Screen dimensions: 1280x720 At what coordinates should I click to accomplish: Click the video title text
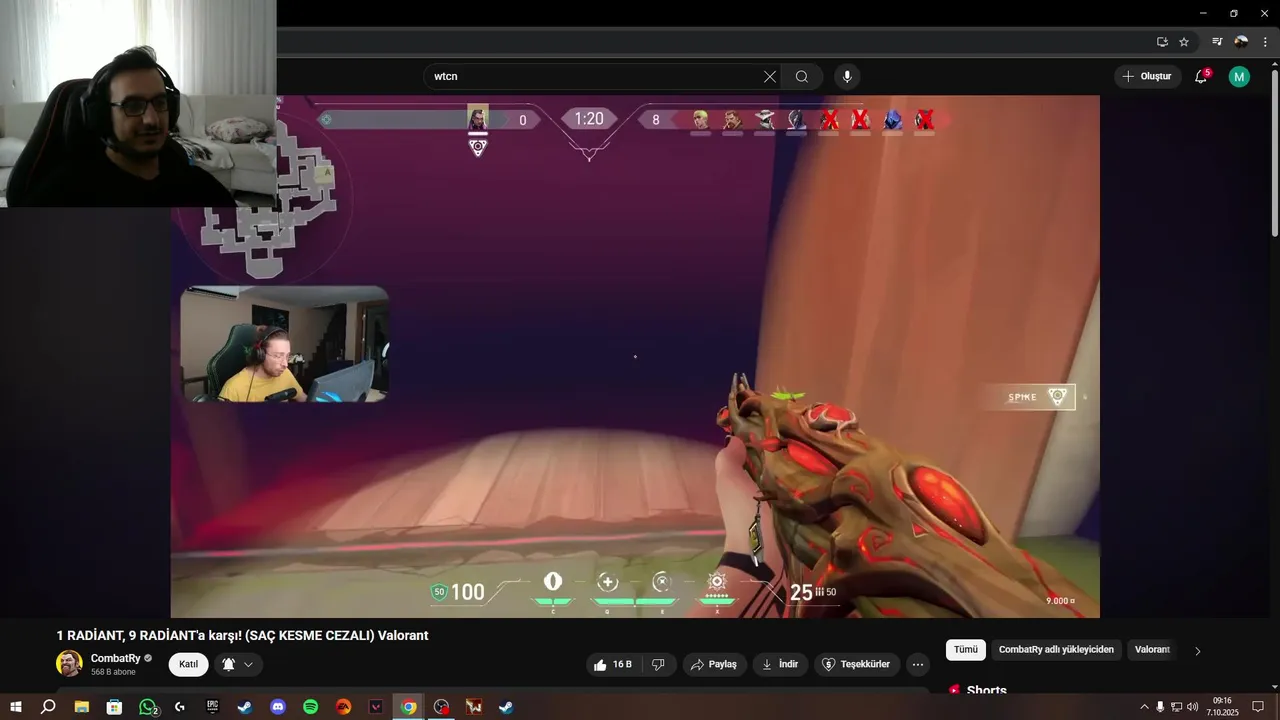pyautogui.click(x=242, y=636)
